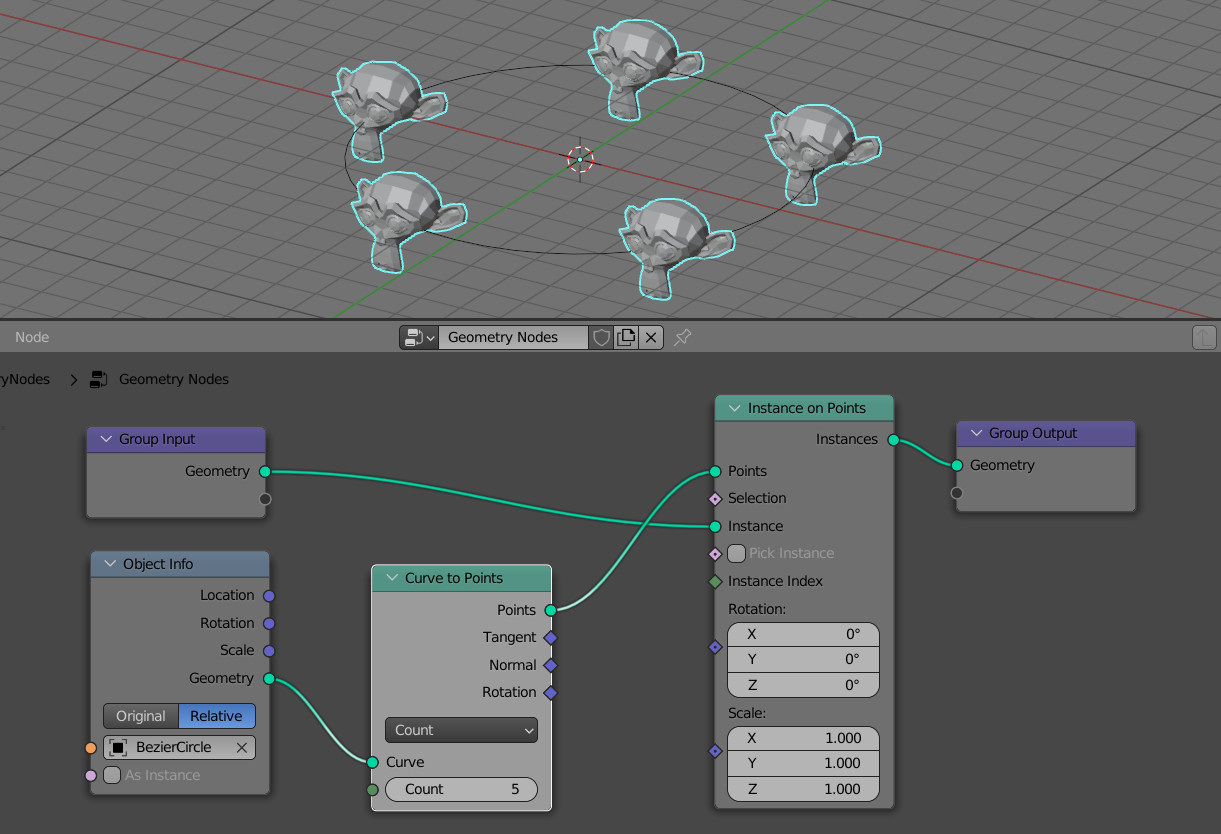The height and width of the screenshot is (834, 1221).
Task: Click the Geometry Nodes name field in header
Action: click(514, 337)
